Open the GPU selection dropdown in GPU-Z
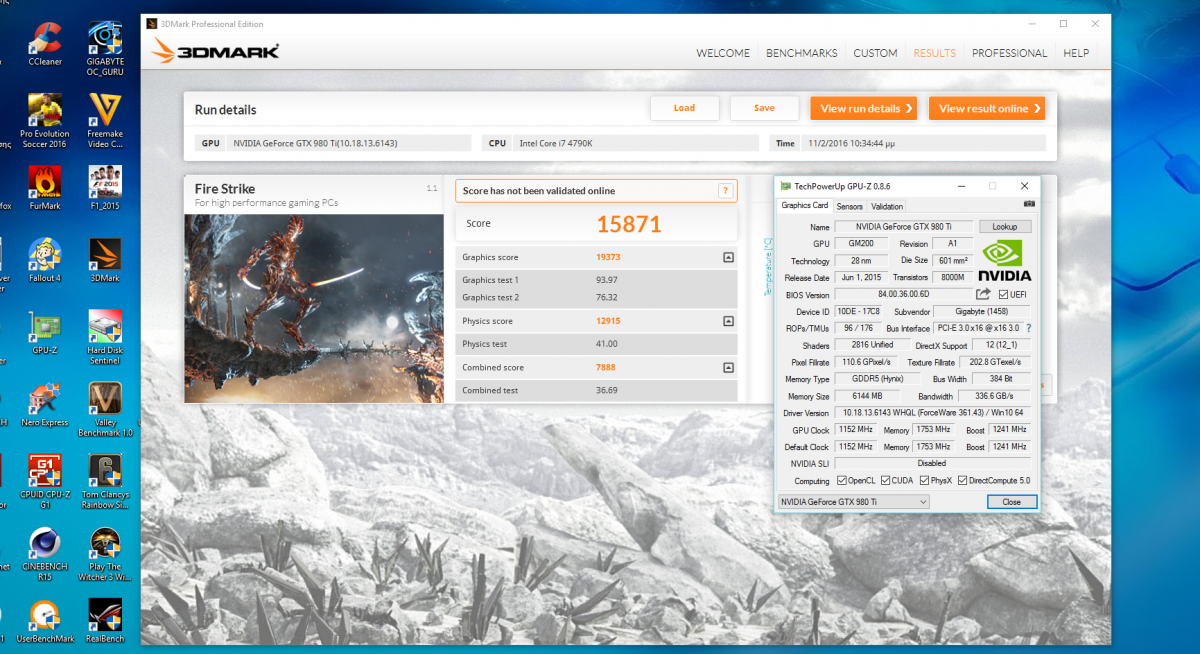This screenshot has height=654, width=1200. (853, 502)
